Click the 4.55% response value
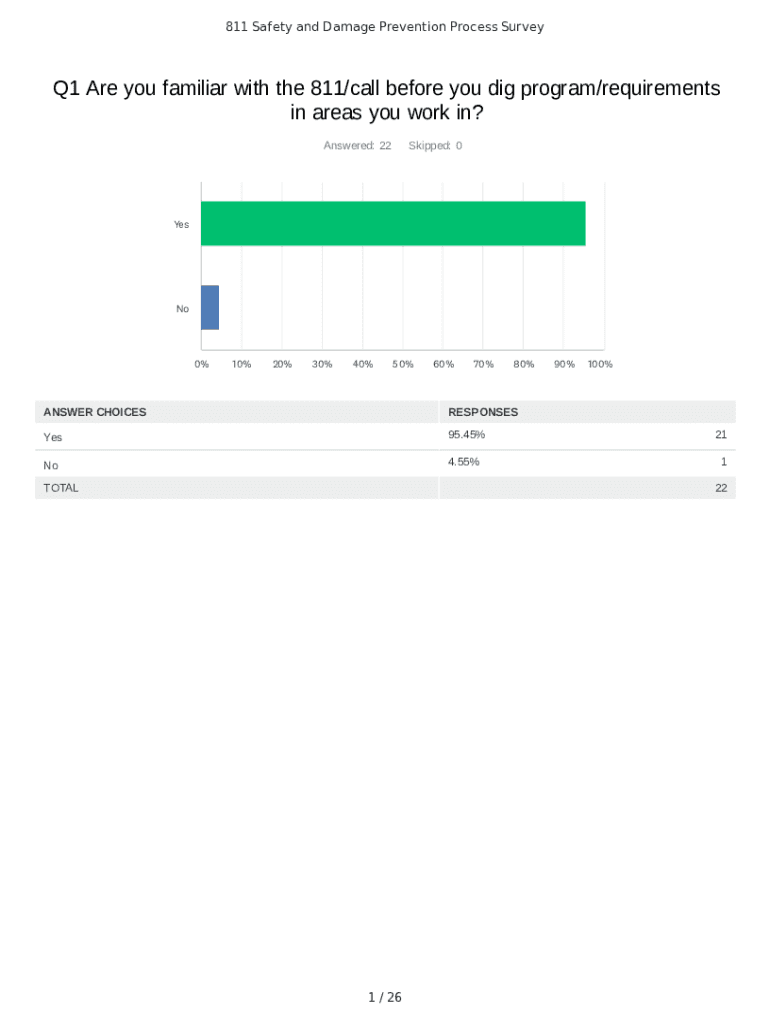The width and height of the screenshot is (770, 1024). (x=463, y=462)
